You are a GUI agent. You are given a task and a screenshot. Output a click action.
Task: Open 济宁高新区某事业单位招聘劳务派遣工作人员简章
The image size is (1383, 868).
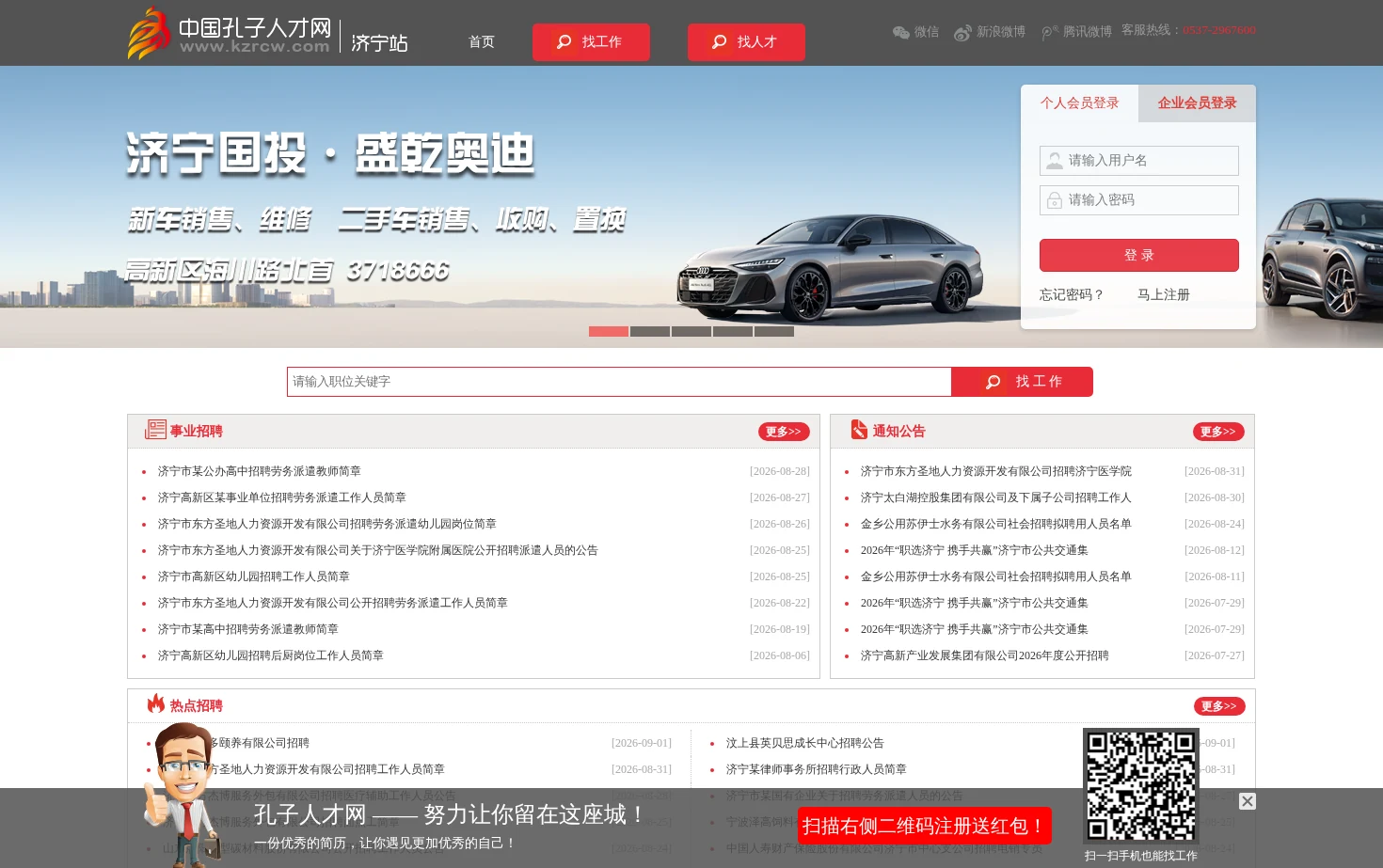tap(282, 497)
